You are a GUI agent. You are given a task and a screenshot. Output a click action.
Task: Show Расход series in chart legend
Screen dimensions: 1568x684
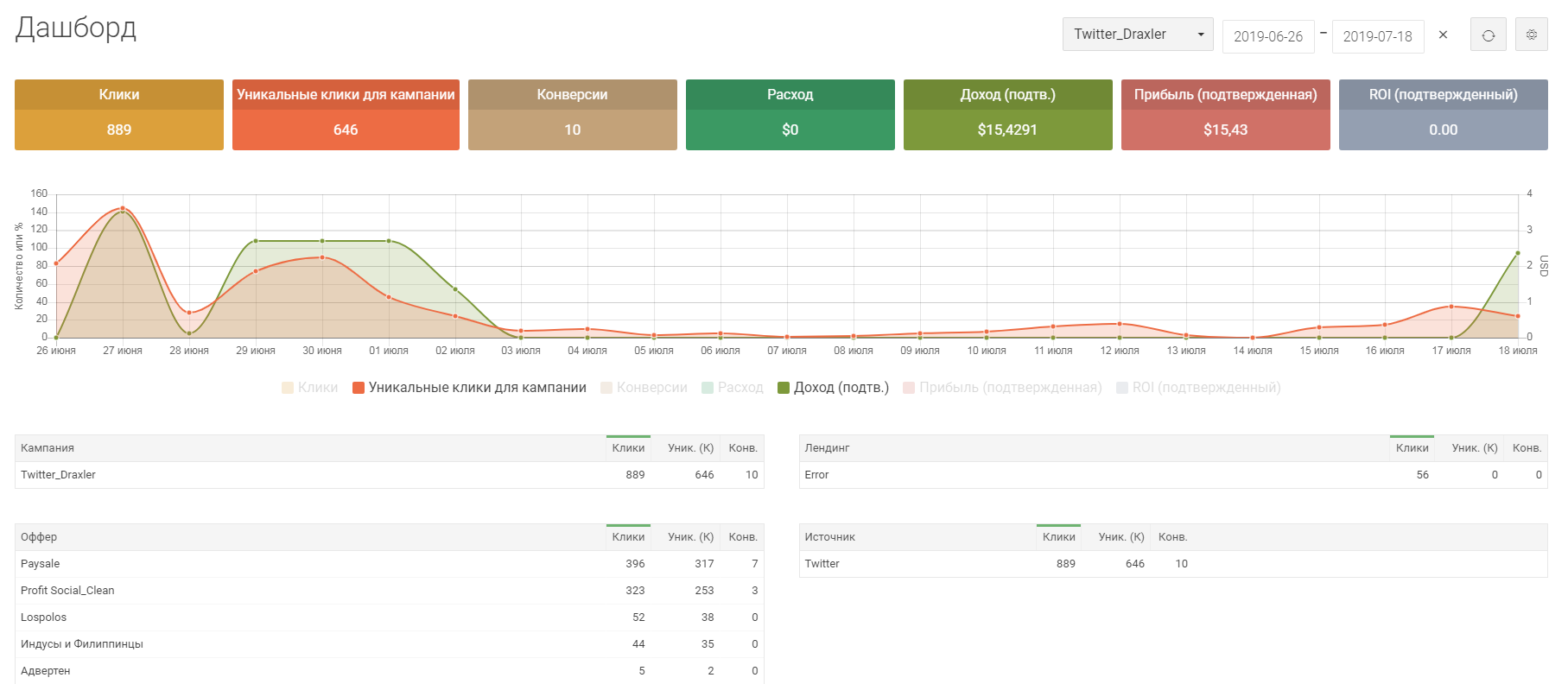[x=732, y=388]
